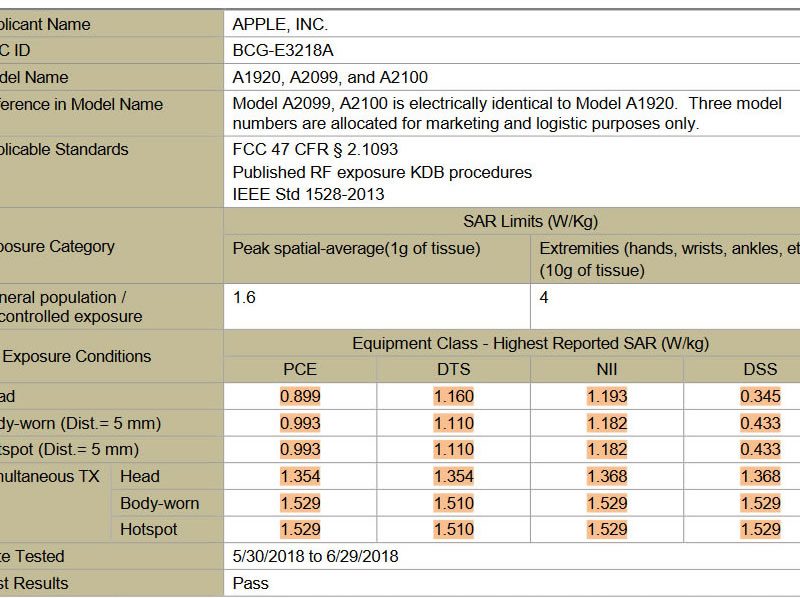Click the DSS column header

(760, 369)
